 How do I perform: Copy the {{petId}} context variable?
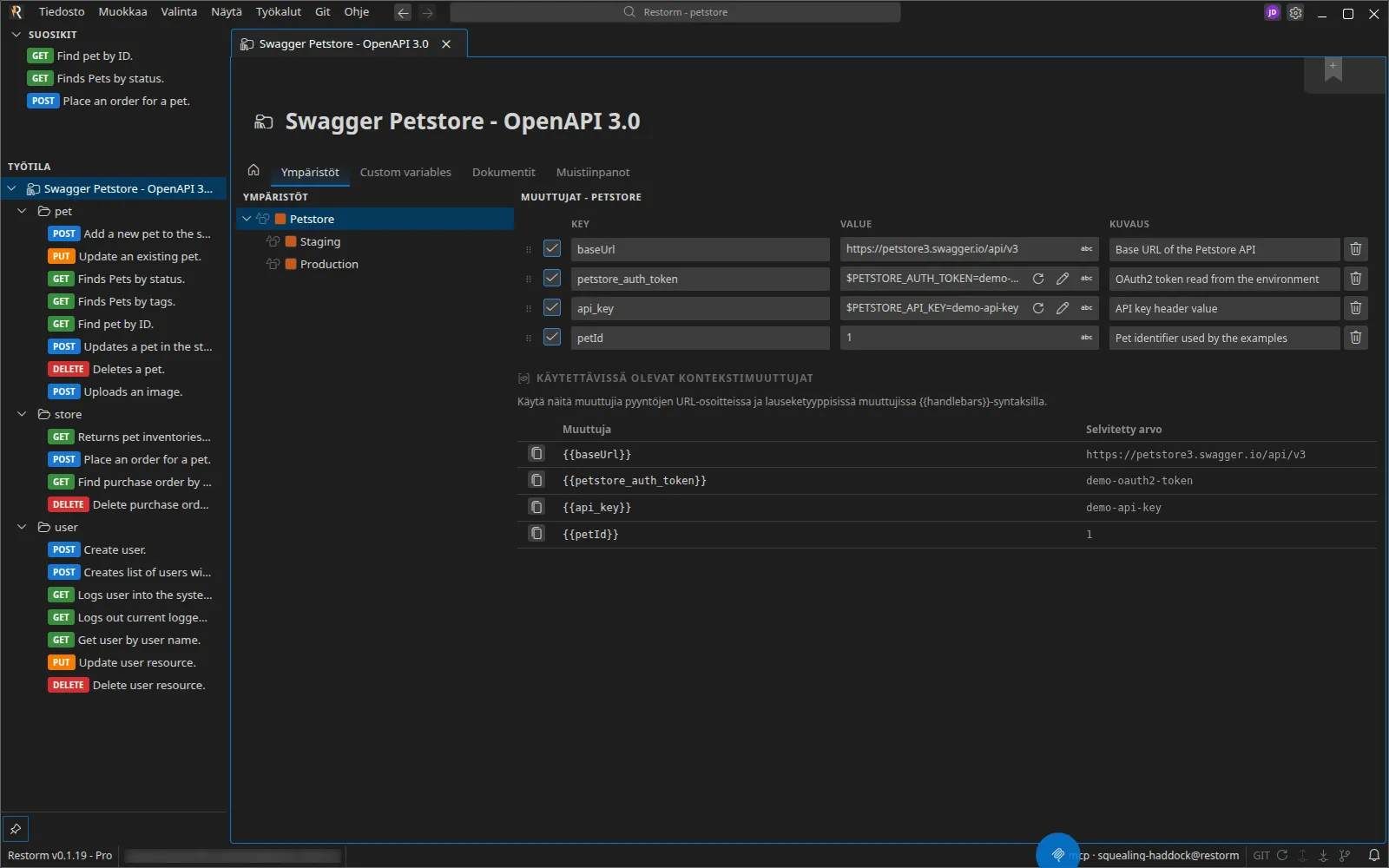coord(537,534)
